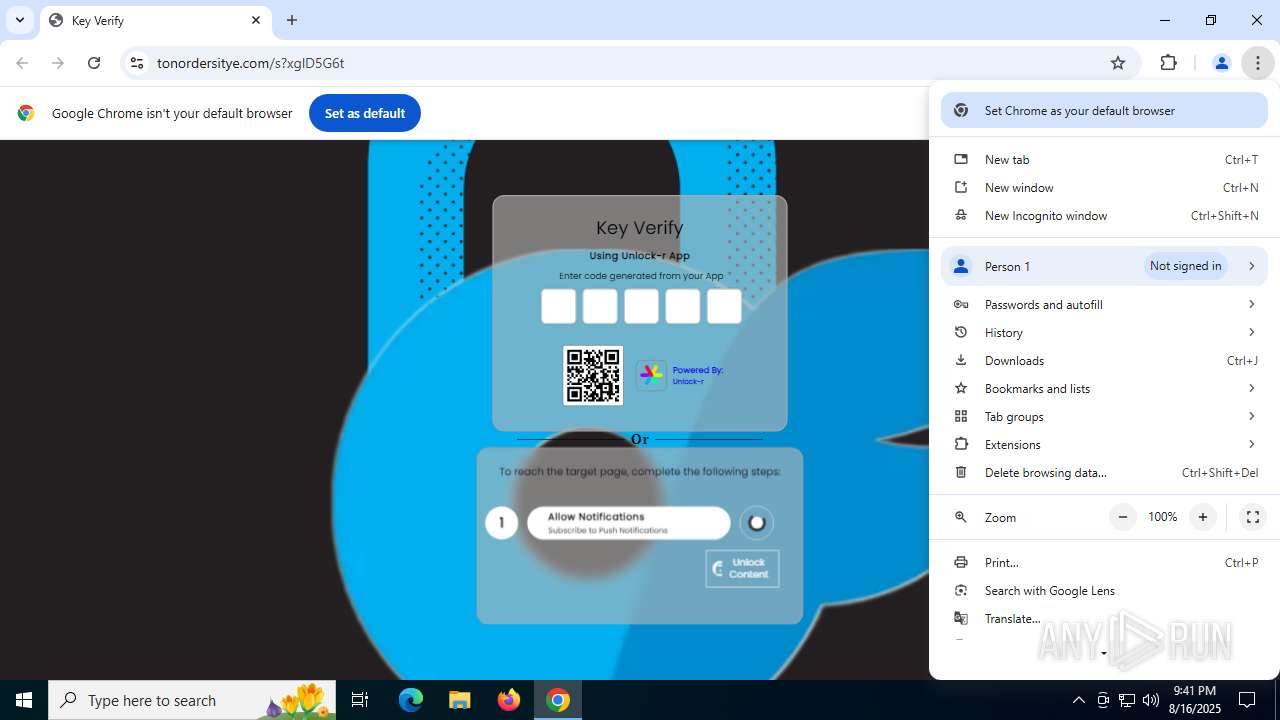Expand Bookmarks and lists submenu

click(x=1104, y=389)
